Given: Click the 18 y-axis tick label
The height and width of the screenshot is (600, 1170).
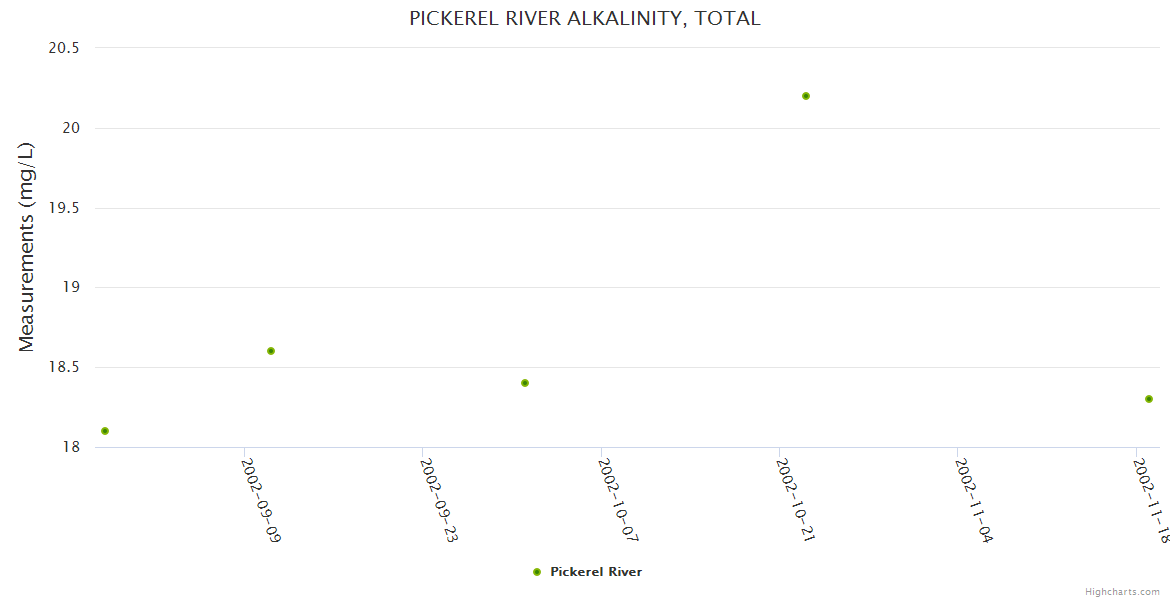Looking at the screenshot, I should click(72, 447).
